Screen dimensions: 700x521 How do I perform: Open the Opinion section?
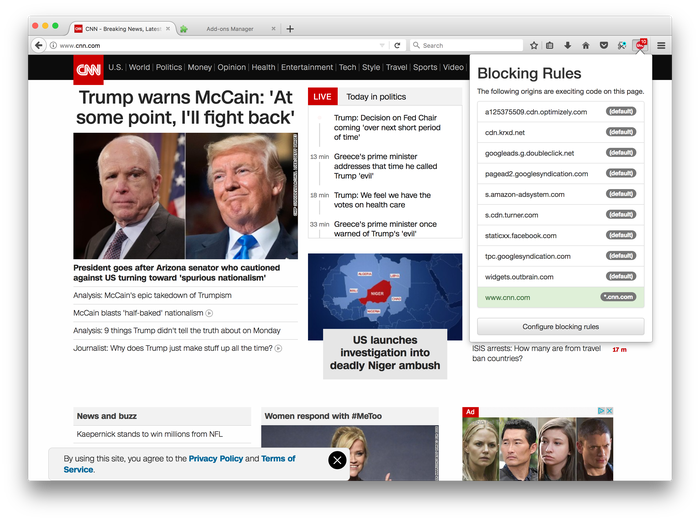pos(231,67)
